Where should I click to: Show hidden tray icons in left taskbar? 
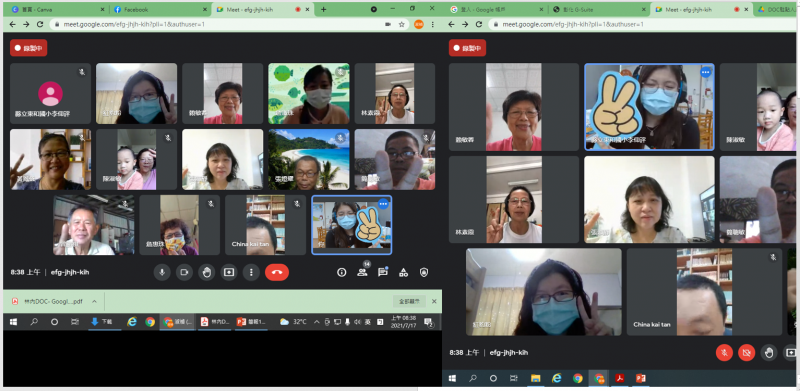[317, 322]
